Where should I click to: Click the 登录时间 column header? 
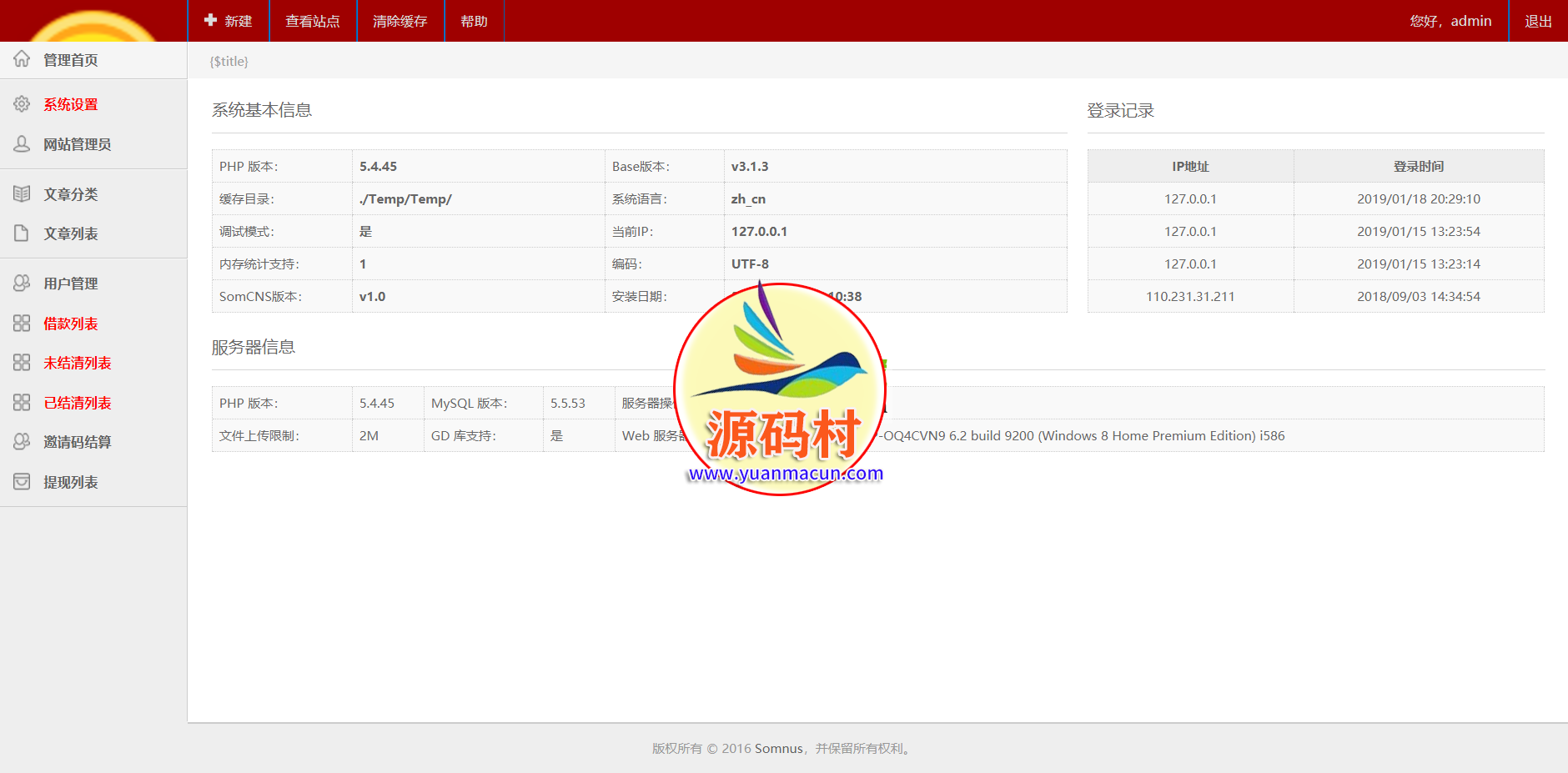pyautogui.click(x=1418, y=166)
